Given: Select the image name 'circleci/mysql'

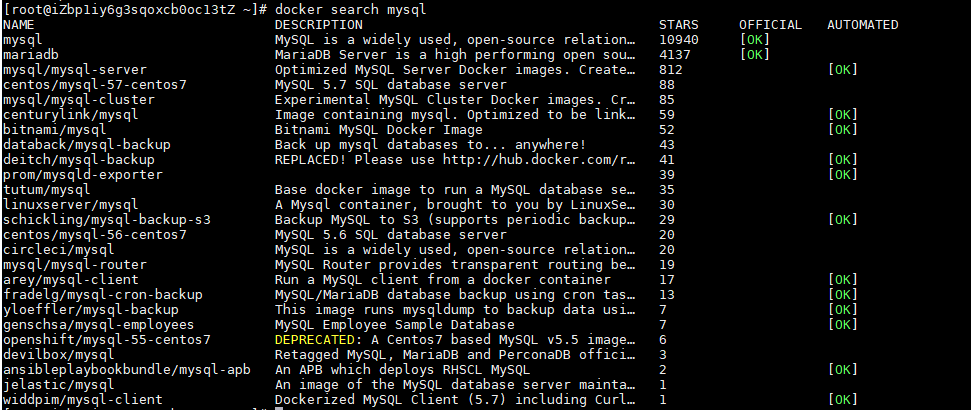Looking at the screenshot, I should click(59, 250).
